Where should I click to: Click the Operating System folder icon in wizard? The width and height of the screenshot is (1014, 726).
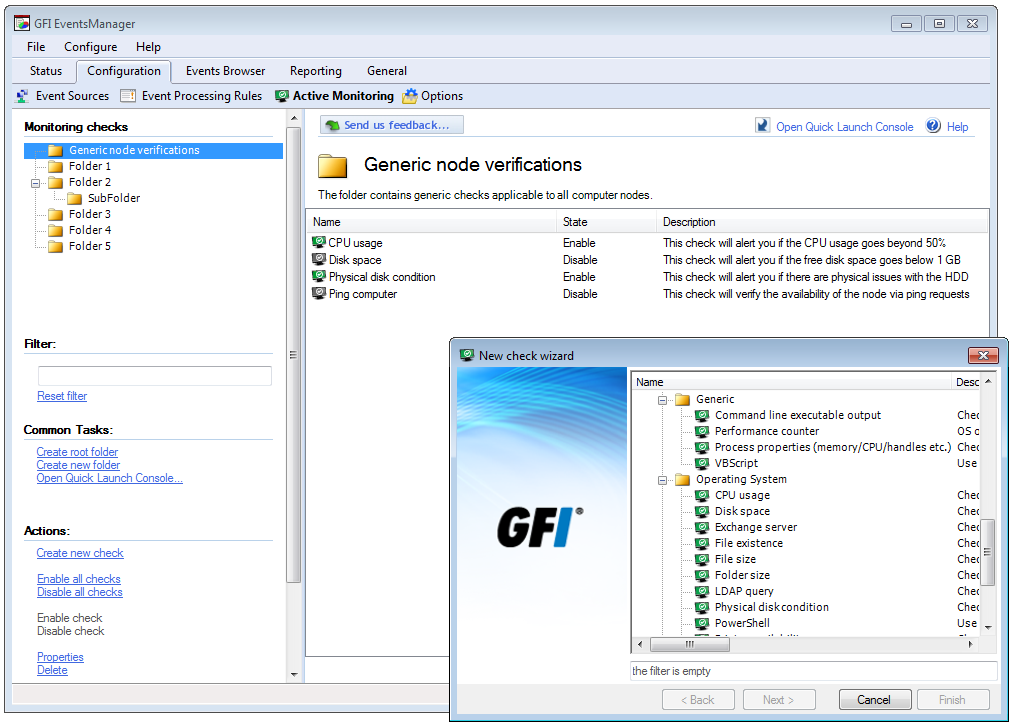pos(682,480)
